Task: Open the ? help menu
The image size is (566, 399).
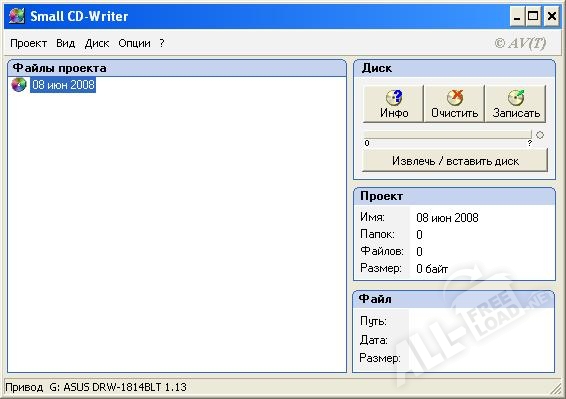Action: pyautogui.click(x=162, y=43)
